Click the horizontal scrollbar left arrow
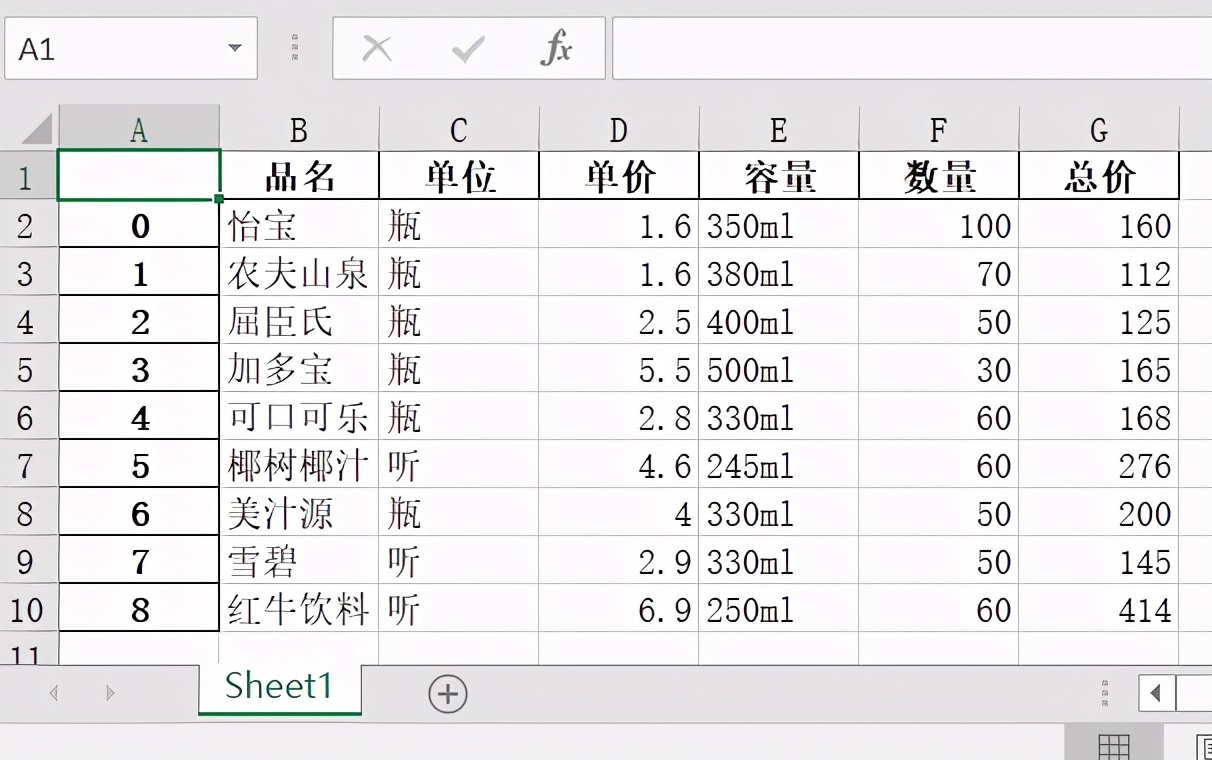This screenshot has width=1212, height=760. 1157,692
